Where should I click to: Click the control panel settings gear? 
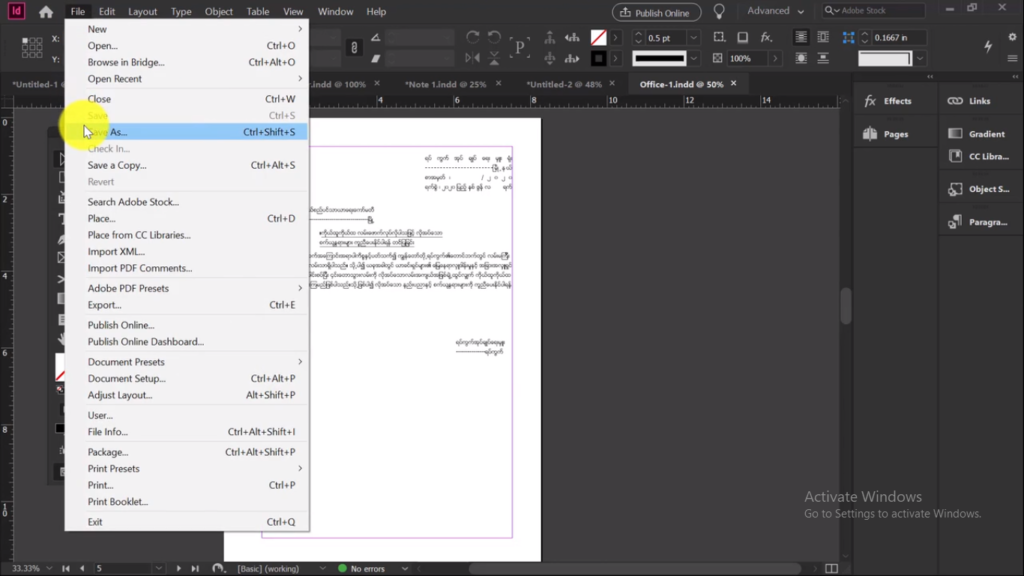(1012, 37)
